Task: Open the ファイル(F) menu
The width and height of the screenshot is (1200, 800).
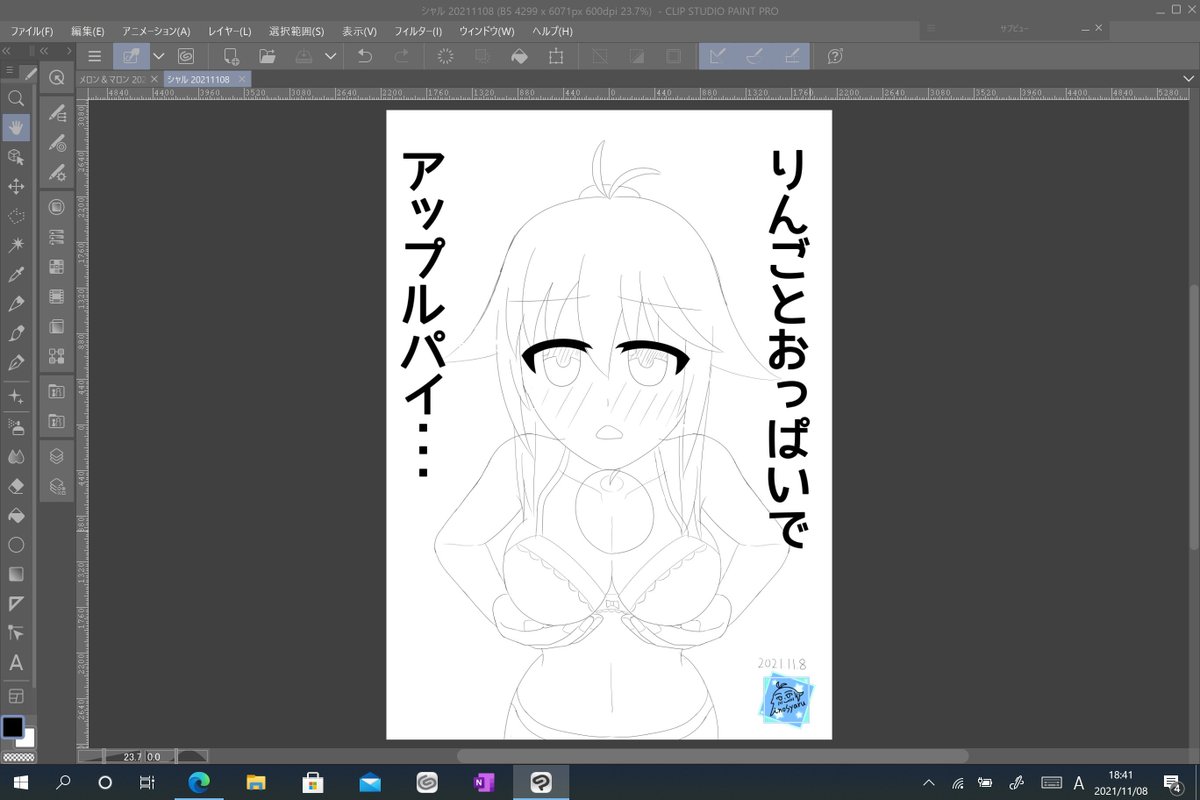Action: pos(31,31)
